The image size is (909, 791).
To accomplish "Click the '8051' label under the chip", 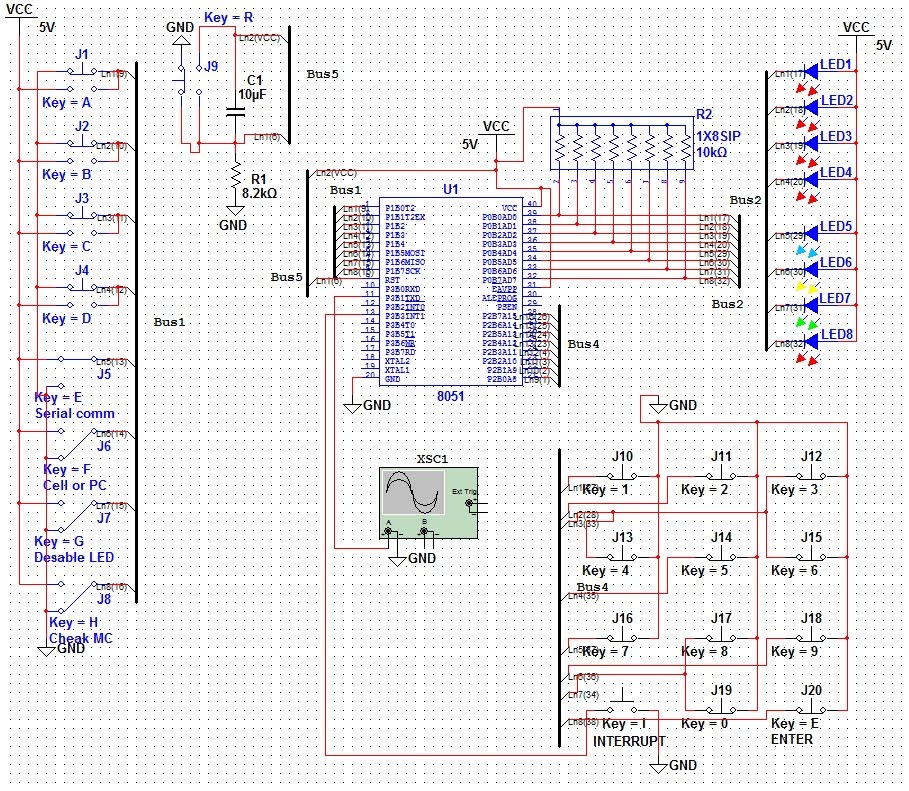I will 450,396.
